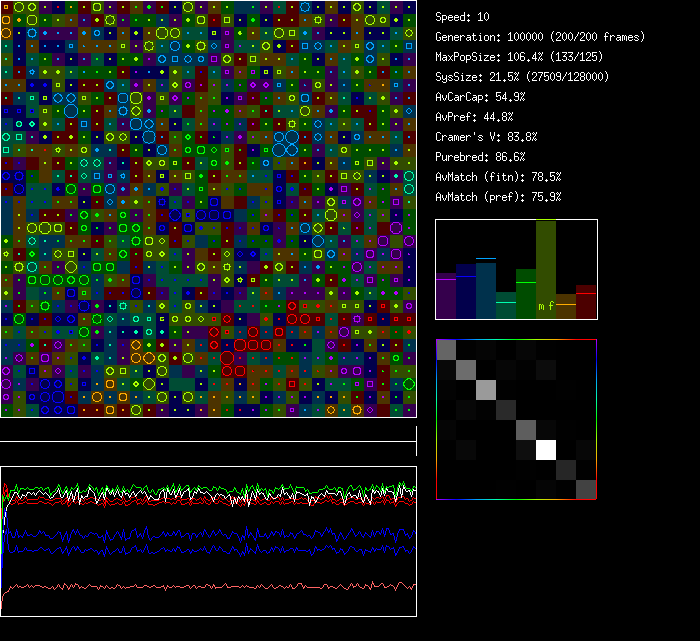Select the brightest white cell in the matrix
Screen dimensions: 700x641
coord(546,450)
